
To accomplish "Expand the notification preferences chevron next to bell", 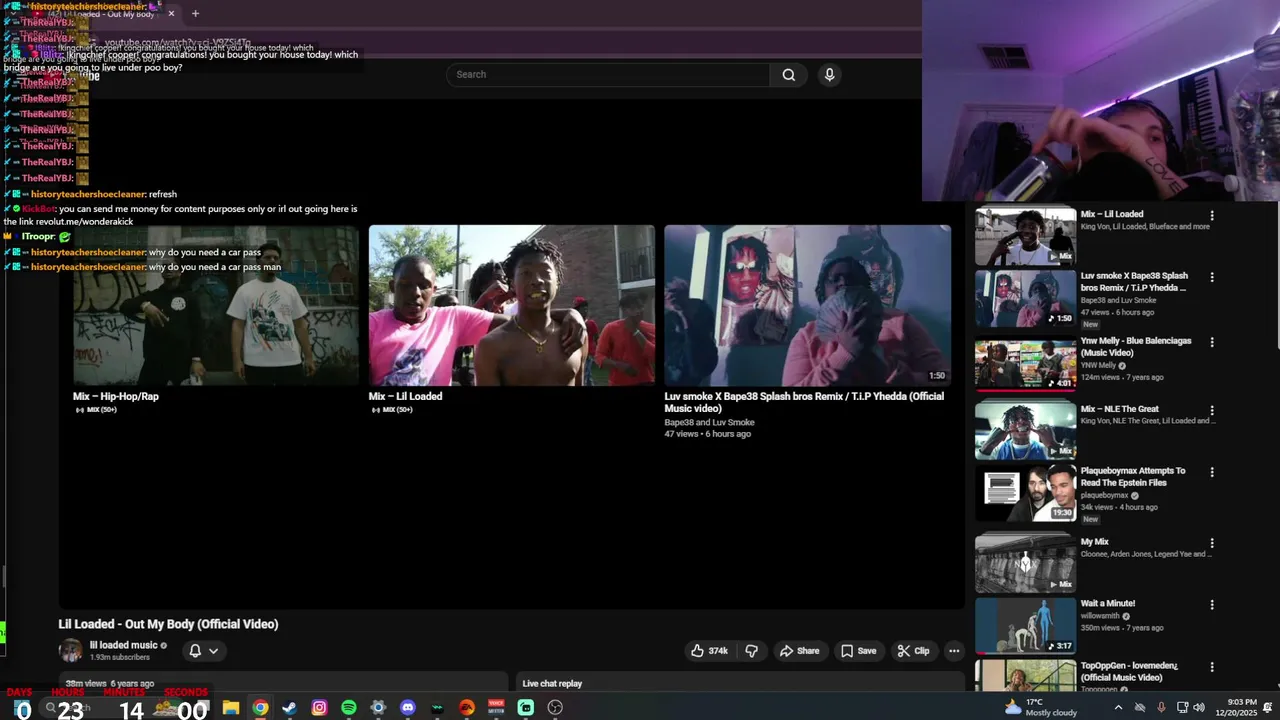I will click(213, 651).
